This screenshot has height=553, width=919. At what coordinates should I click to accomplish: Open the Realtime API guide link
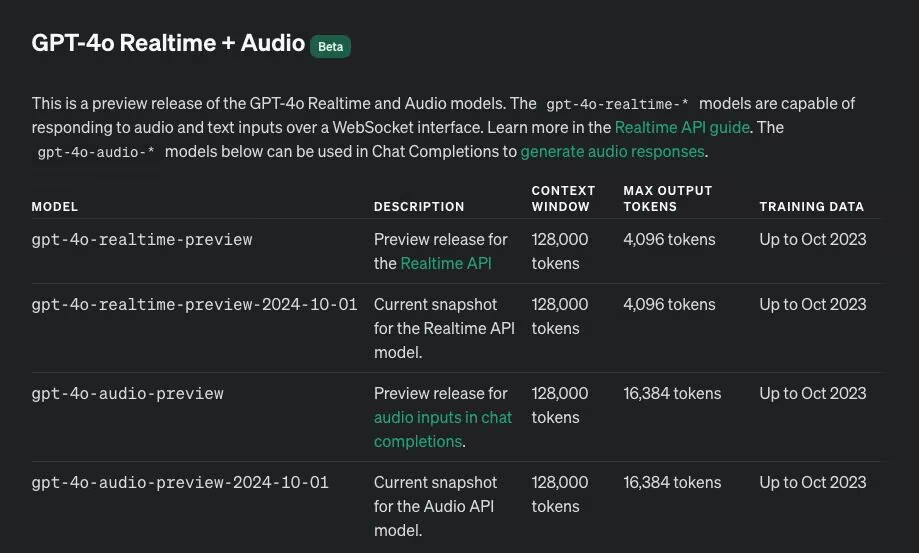point(682,128)
